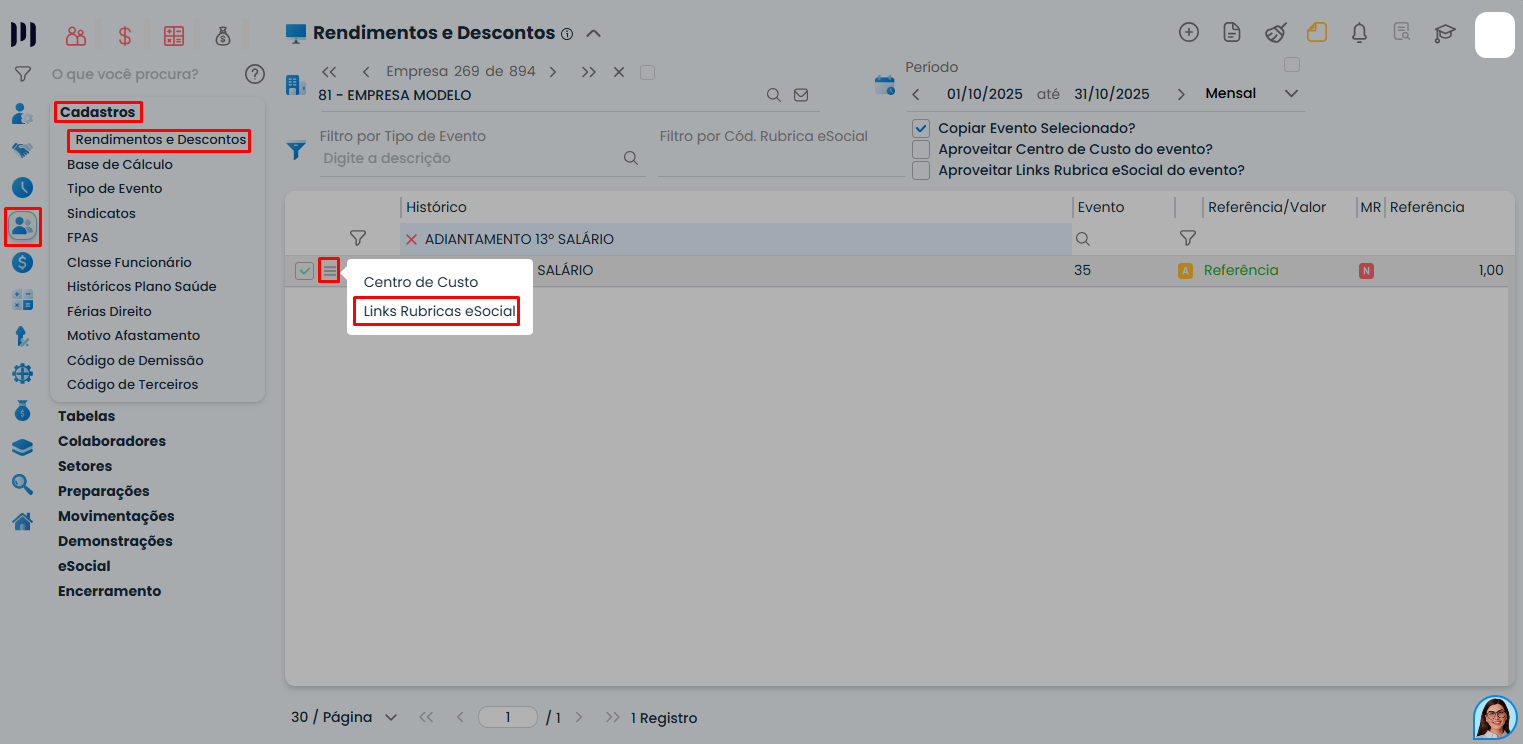Open the notifications bell

[1359, 32]
